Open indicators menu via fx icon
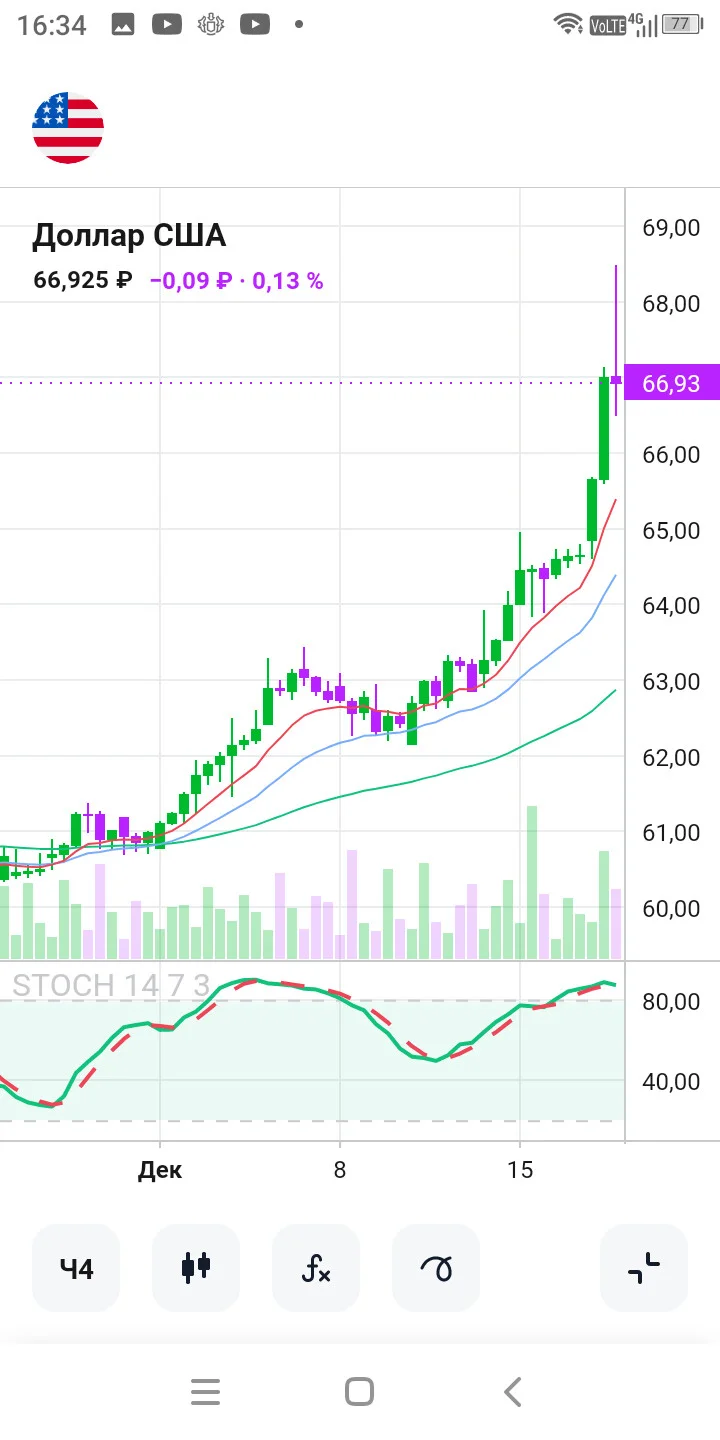The image size is (720, 1440). tap(316, 1268)
